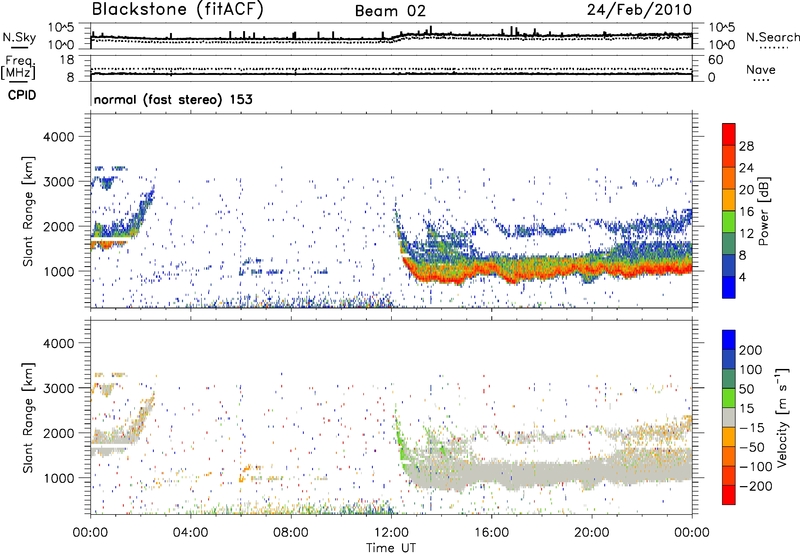Select the light green segment of Power color bar
The width and height of the screenshot is (800, 554).
click(x=729, y=222)
